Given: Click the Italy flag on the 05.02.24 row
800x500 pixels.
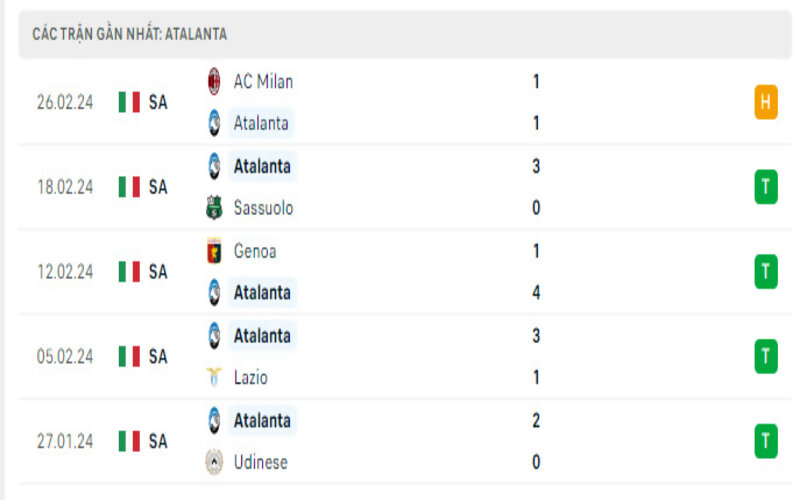Looking at the screenshot, I should [129, 356].
